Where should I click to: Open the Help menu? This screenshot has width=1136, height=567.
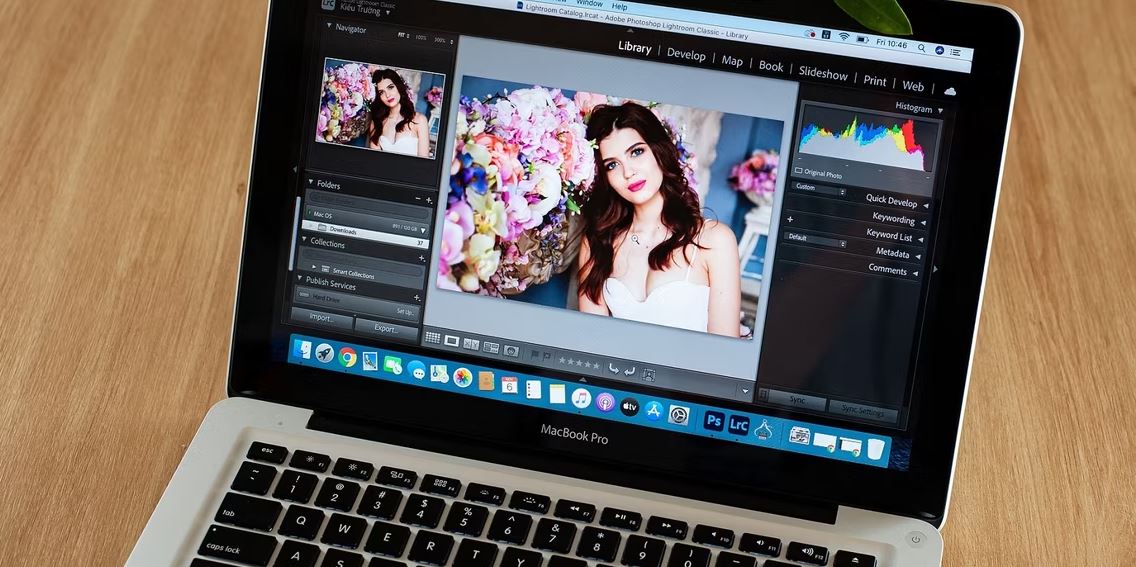tap(619, 6)
